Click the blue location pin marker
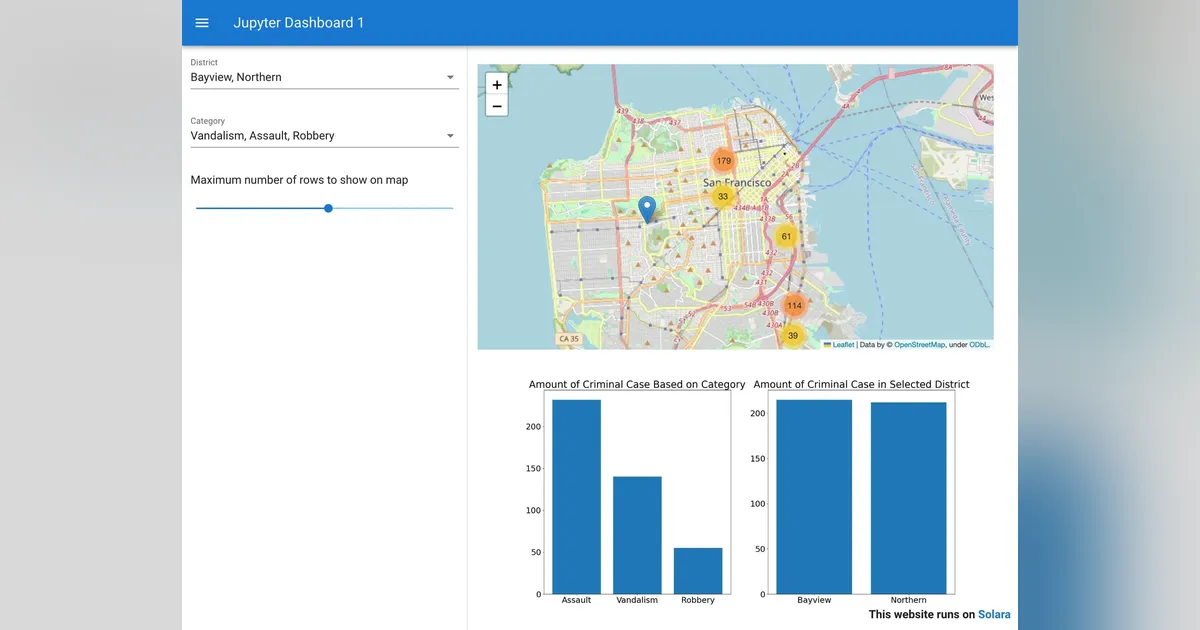The height and width of the screenshot is (630, 1200). 647,209
